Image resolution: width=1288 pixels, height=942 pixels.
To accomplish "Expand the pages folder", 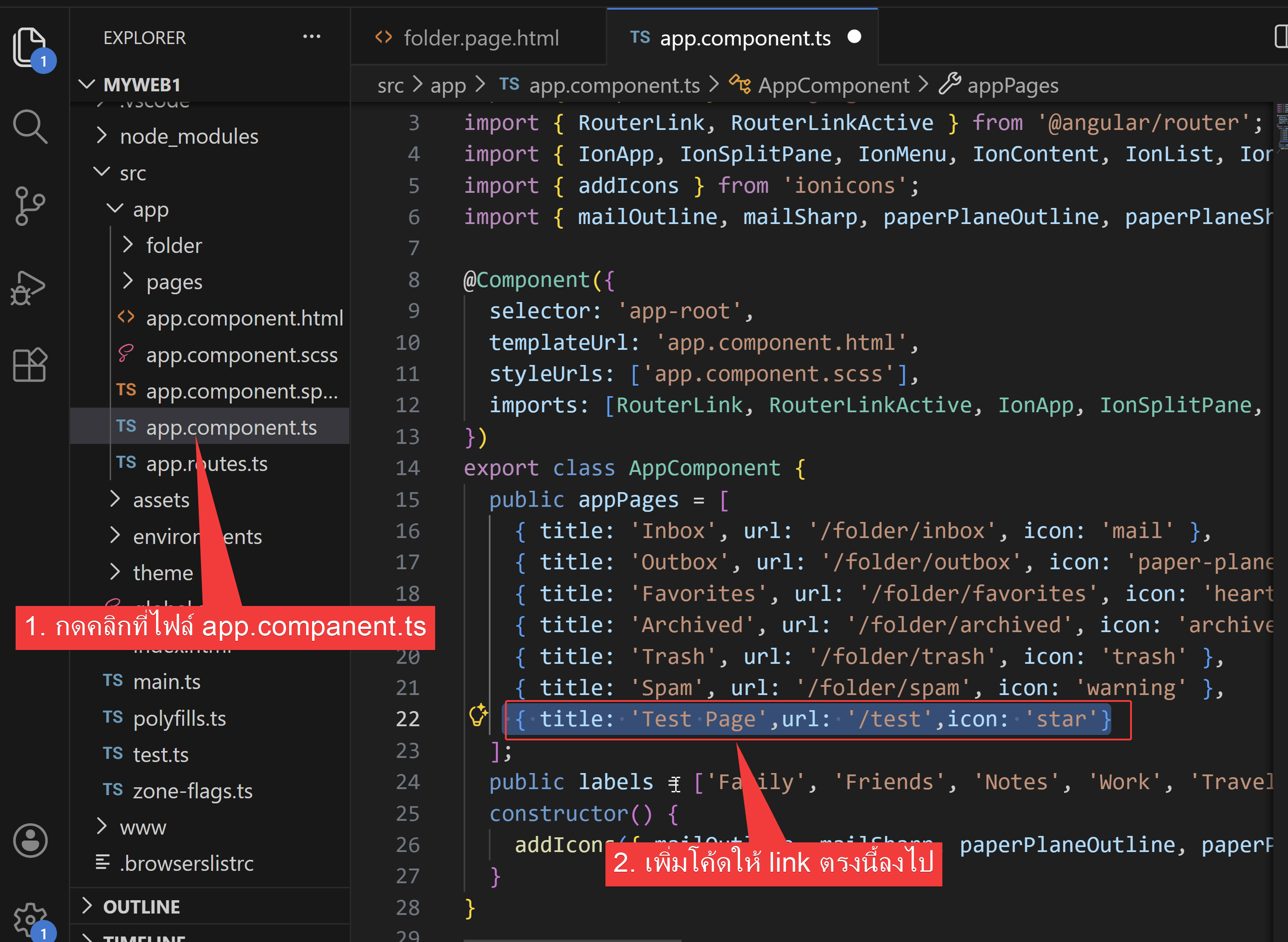I will (174, 282).
